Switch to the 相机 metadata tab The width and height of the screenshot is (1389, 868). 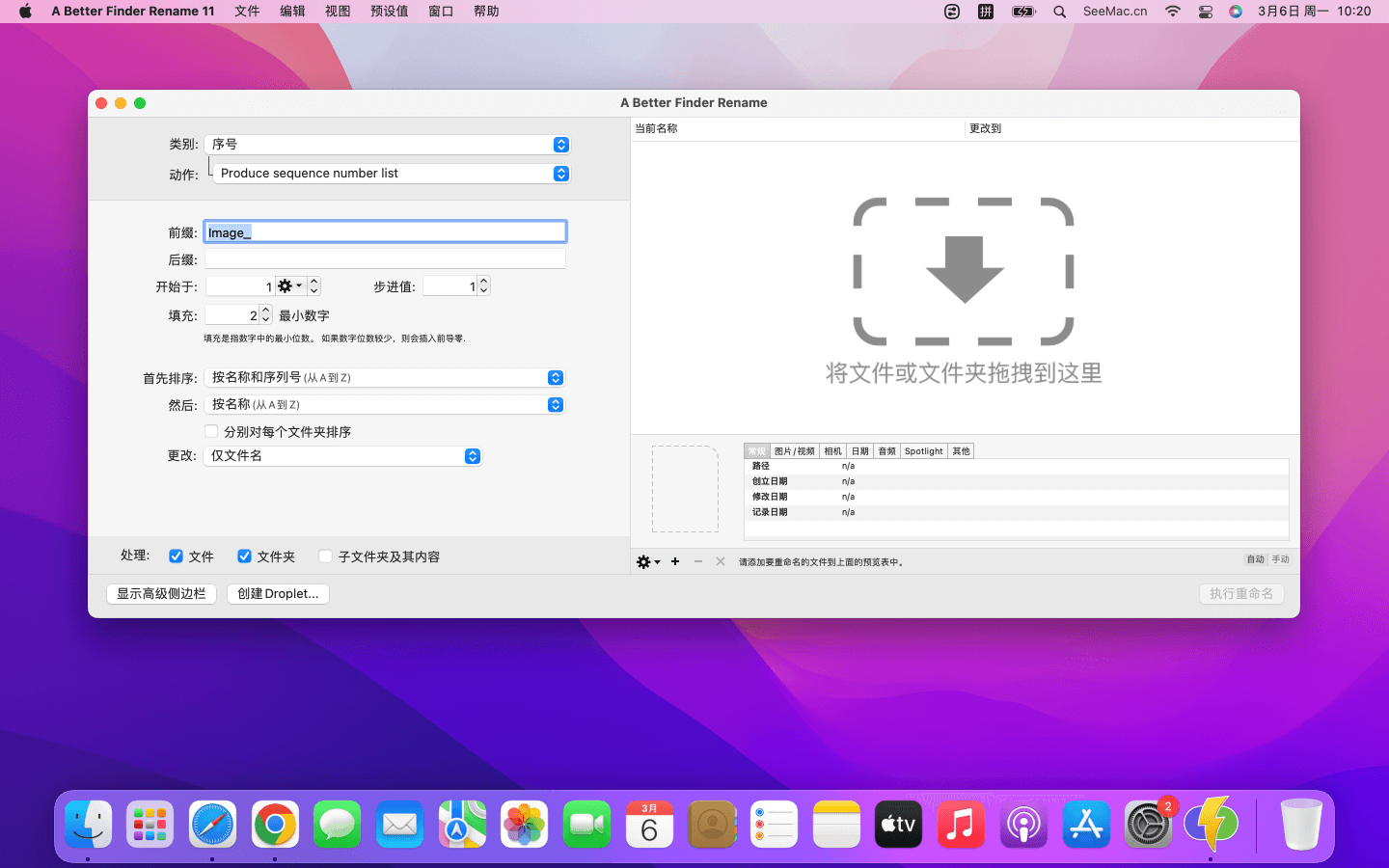[833, 450]
